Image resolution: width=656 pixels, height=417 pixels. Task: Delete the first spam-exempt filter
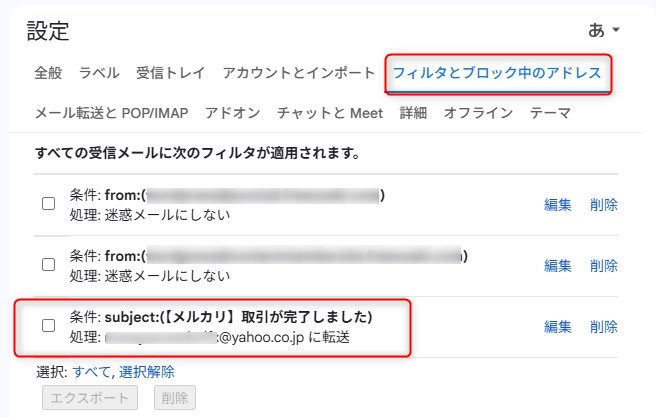pyautogui.click(x=604, y=205)
